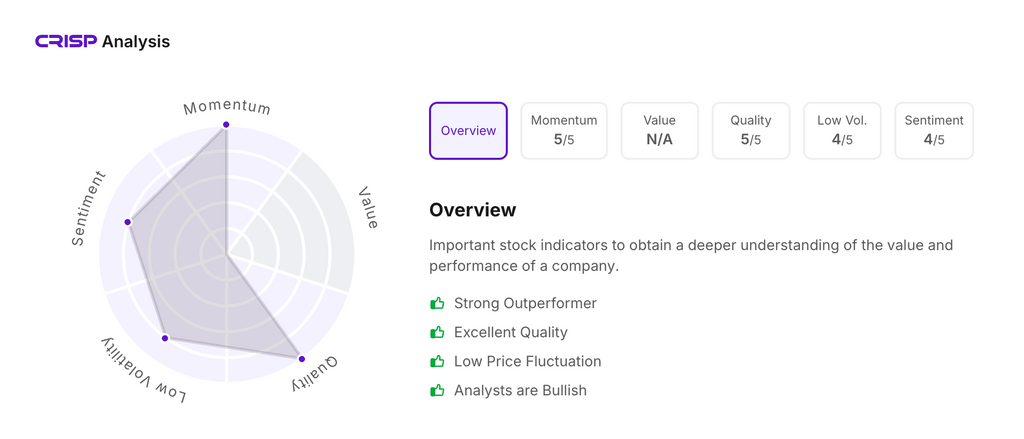The image size is (1024, 439).
Task: Click thumbs-up icon beside Low Price Fluctuation
Action: tap(437, 361)
